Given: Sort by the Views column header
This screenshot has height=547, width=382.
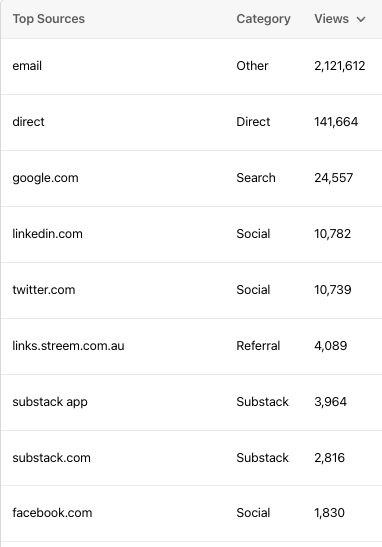Looking at the screenshot, I should pyautogui.click(x=331, y=19).
